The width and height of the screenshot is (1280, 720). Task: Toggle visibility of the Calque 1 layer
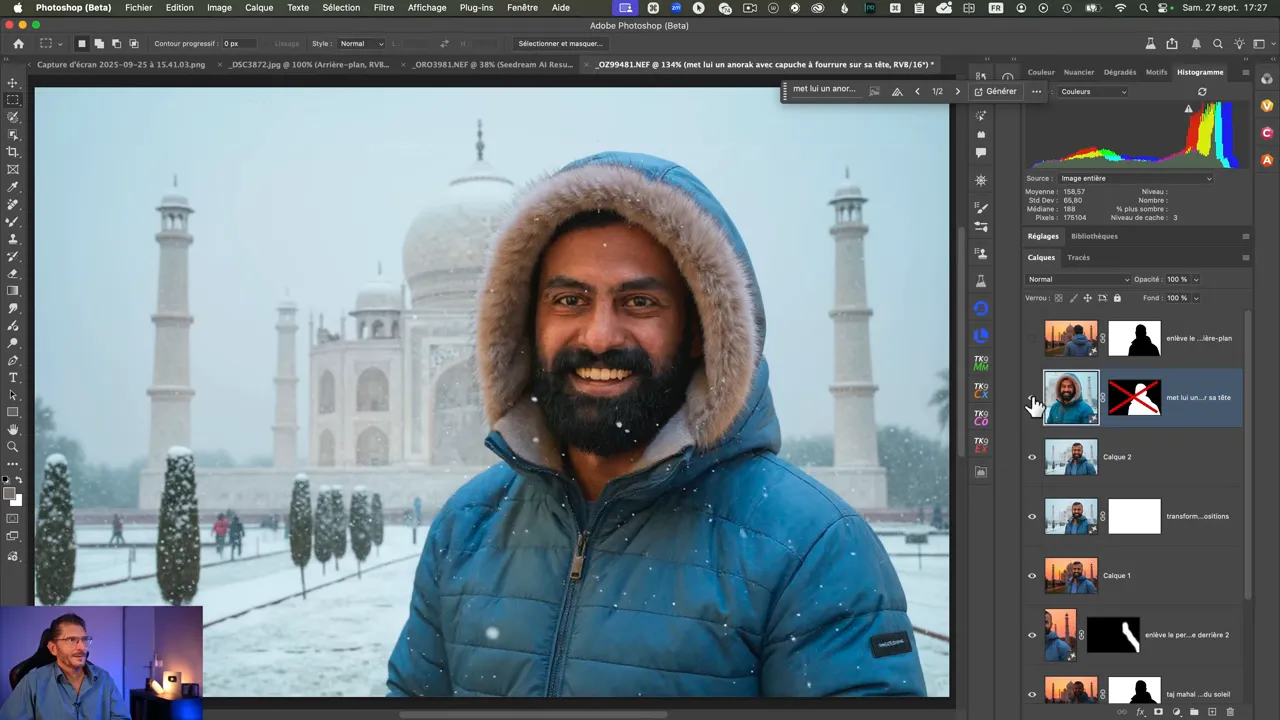point(1032,576)
